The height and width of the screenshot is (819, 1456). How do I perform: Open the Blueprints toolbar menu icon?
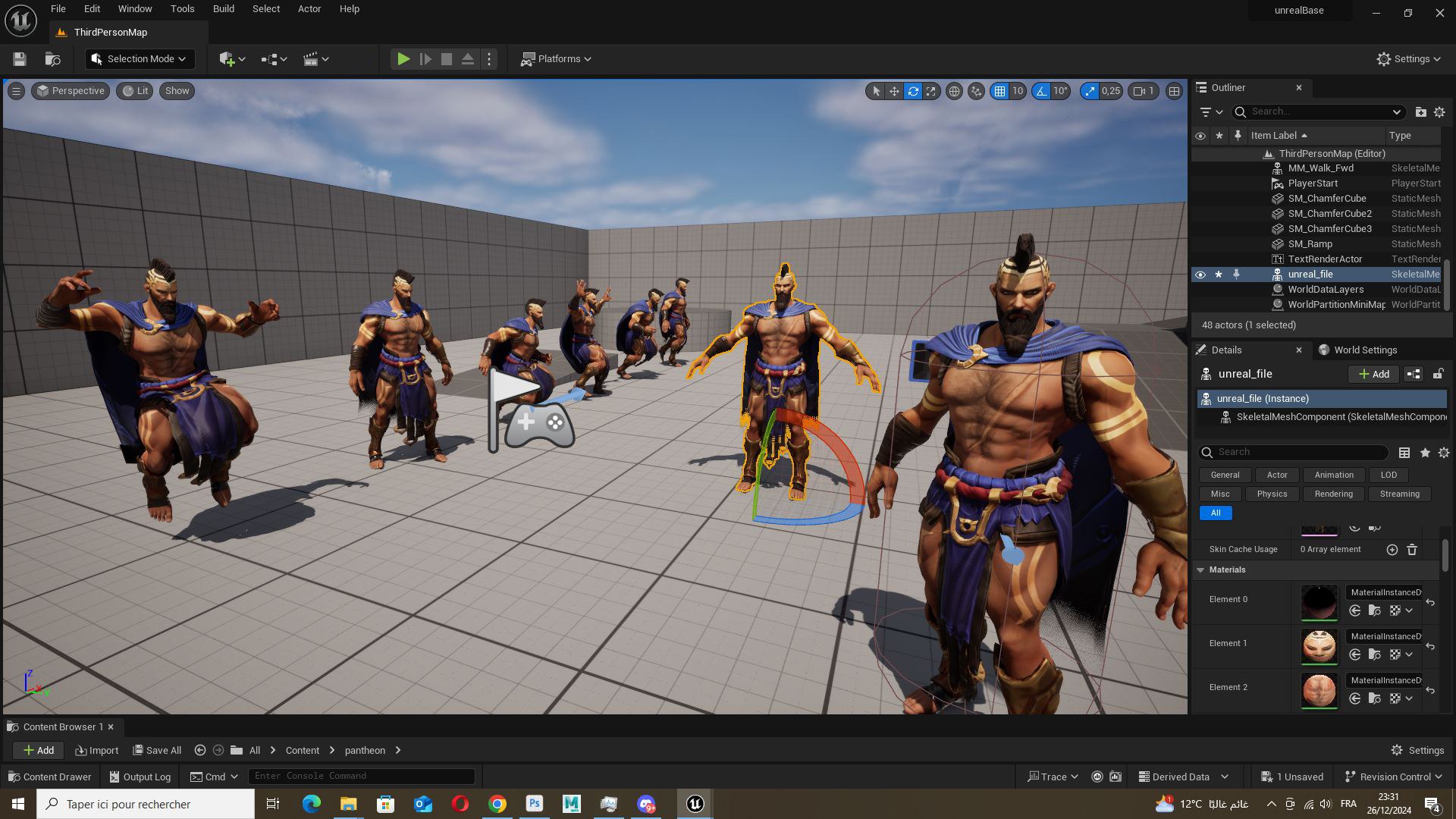click(x=274, y=59)
